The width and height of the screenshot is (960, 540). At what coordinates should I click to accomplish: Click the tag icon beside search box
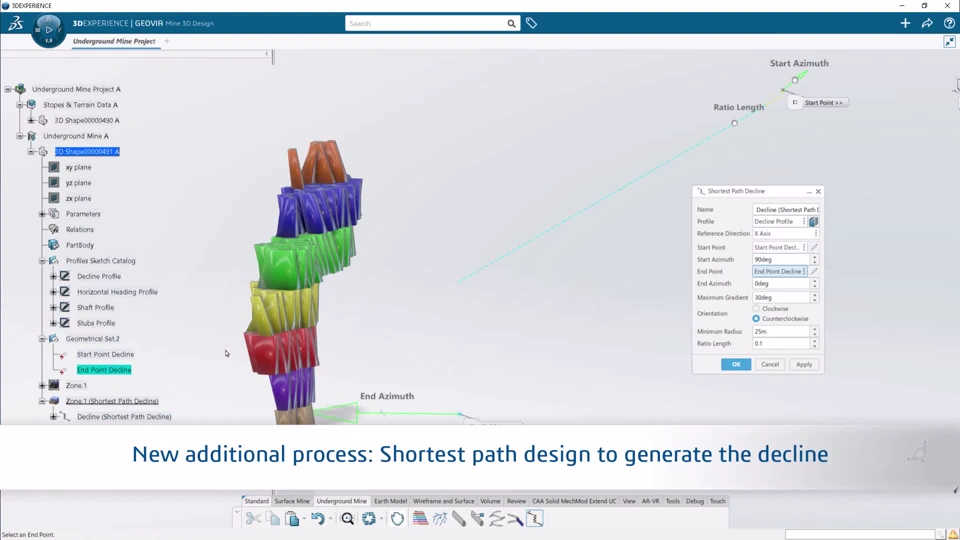(x=531, y=23)
